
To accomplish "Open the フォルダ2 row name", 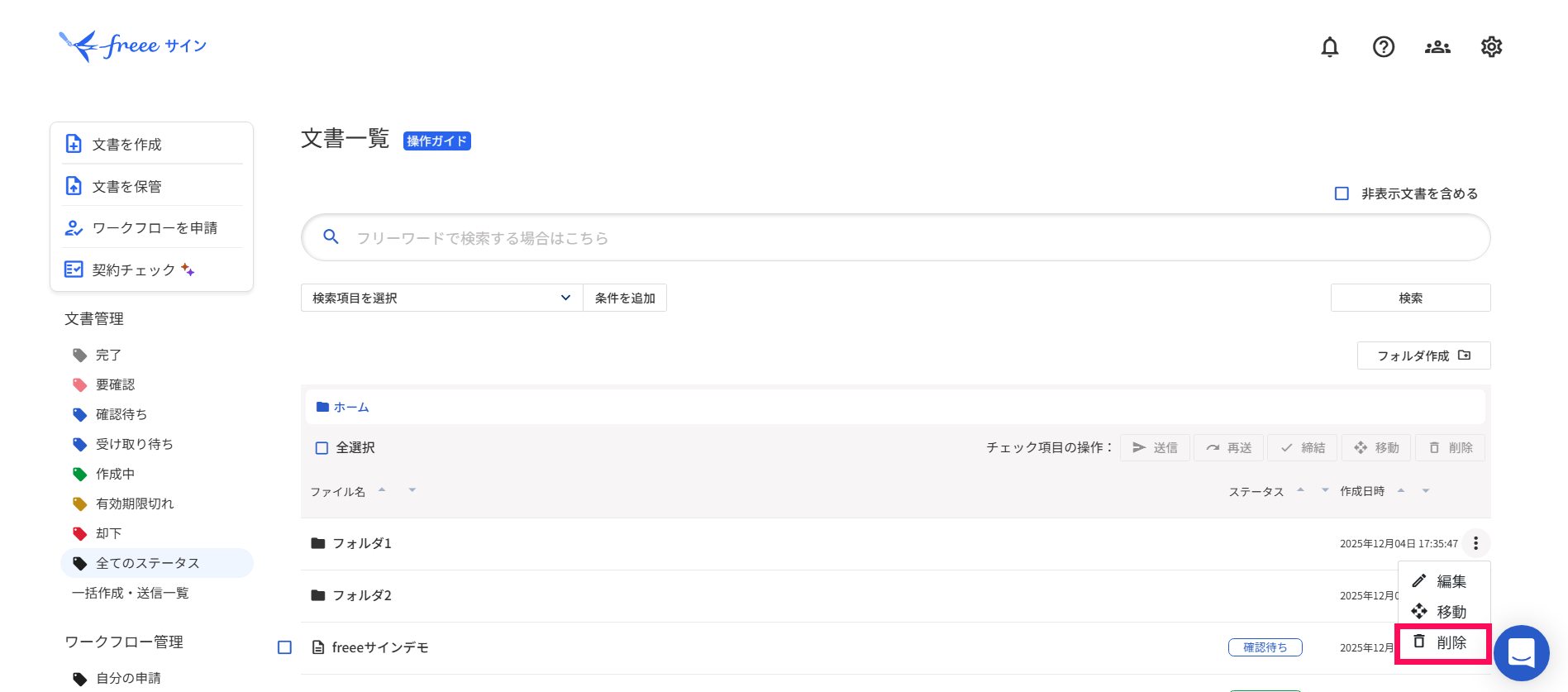I will click(x=362, y=595).
